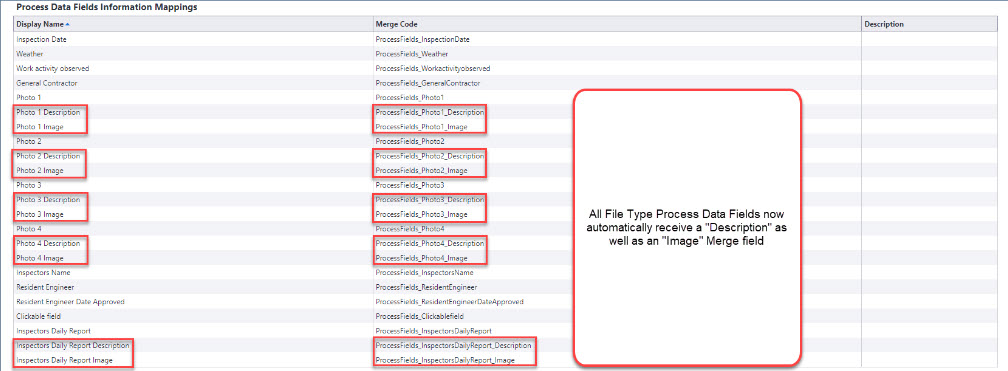Select Inspectors Daily Report Image cell
Screen dimensions: 1008x371
tap(64, 360)
